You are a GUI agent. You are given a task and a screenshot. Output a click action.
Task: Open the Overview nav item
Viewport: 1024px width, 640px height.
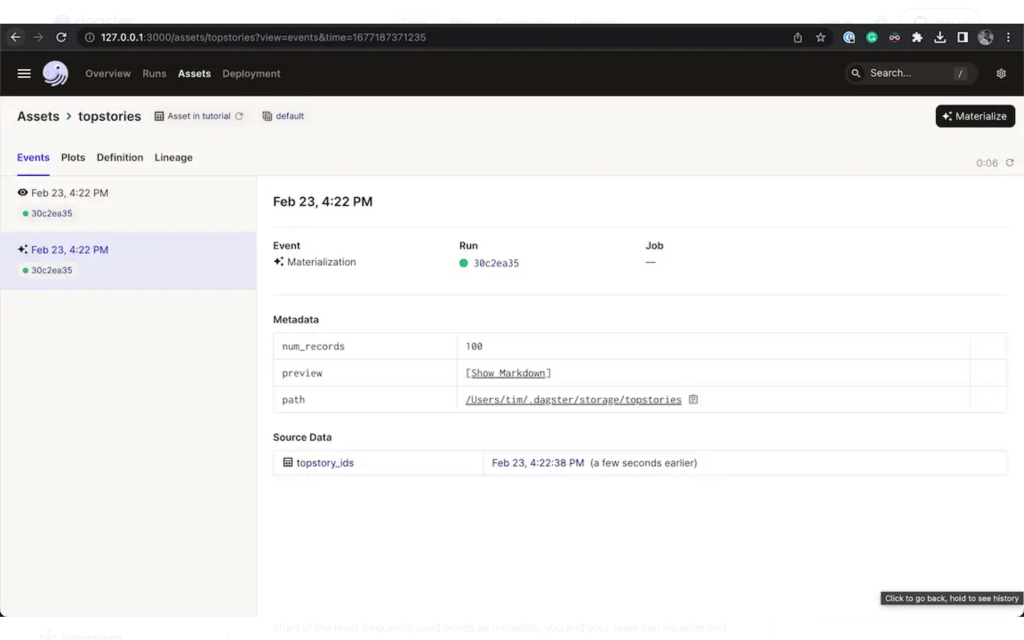(108, 73)
